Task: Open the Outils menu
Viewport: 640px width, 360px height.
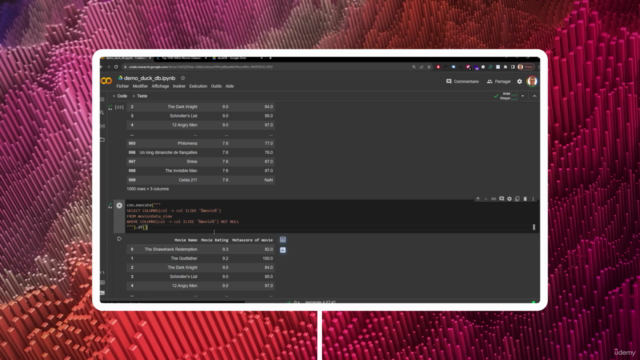Action: (216, 87)
